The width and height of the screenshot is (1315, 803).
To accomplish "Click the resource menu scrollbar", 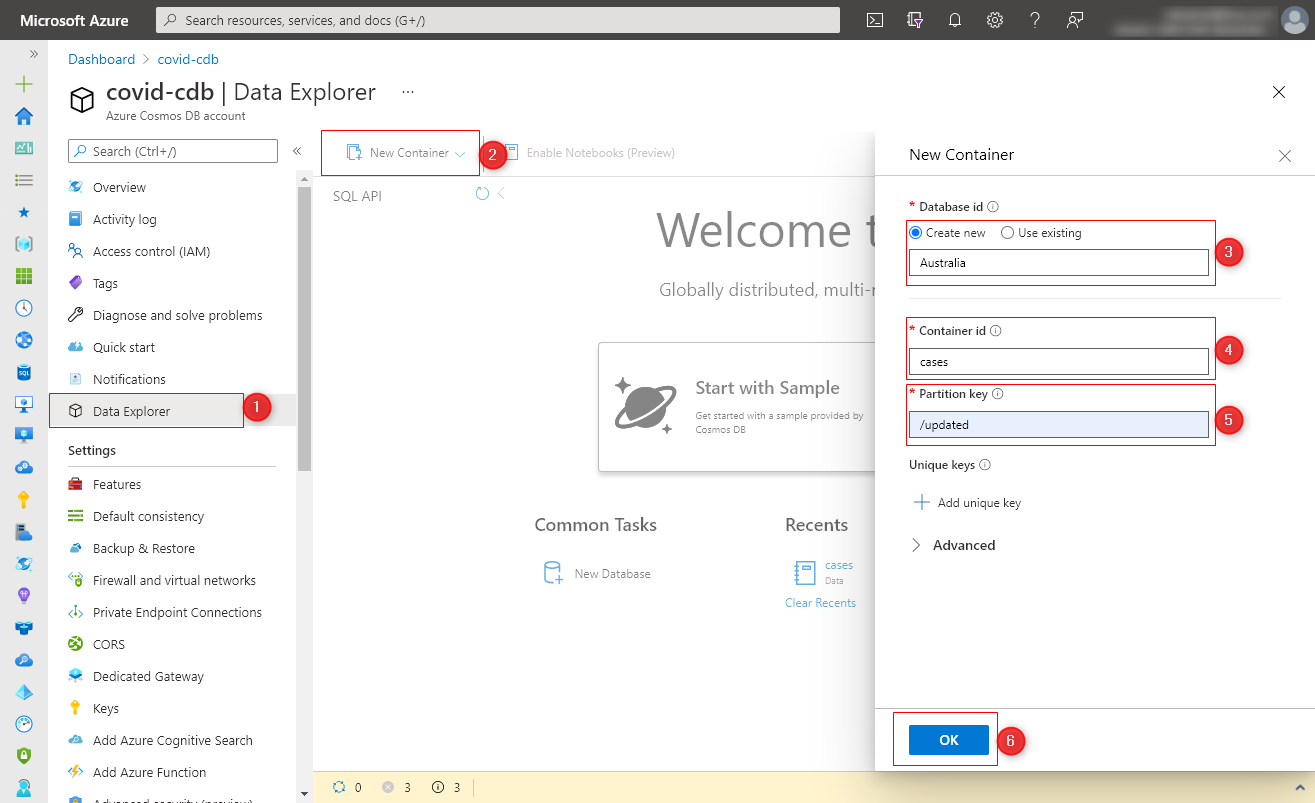I will pyautogui.click(x=304, y=327).
